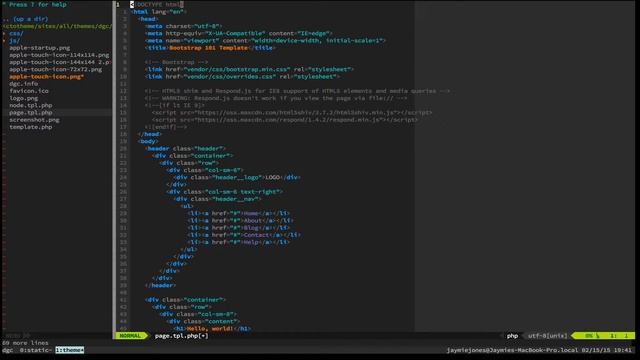Click the 'Press ? for help' hint
640x360 pixels.
pos(35,4)
